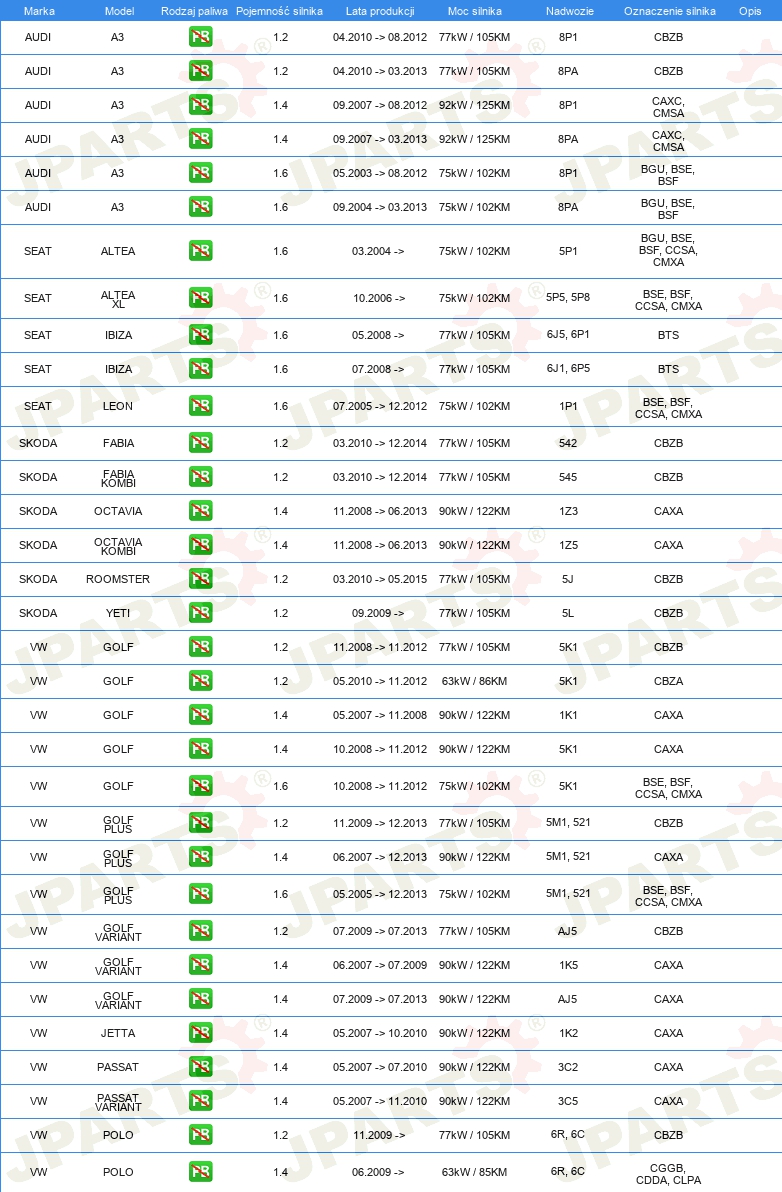
Task: Click the fuel icon in the AUDI A3 1.4 8P1 row
Action: click(x=201, y=105)
